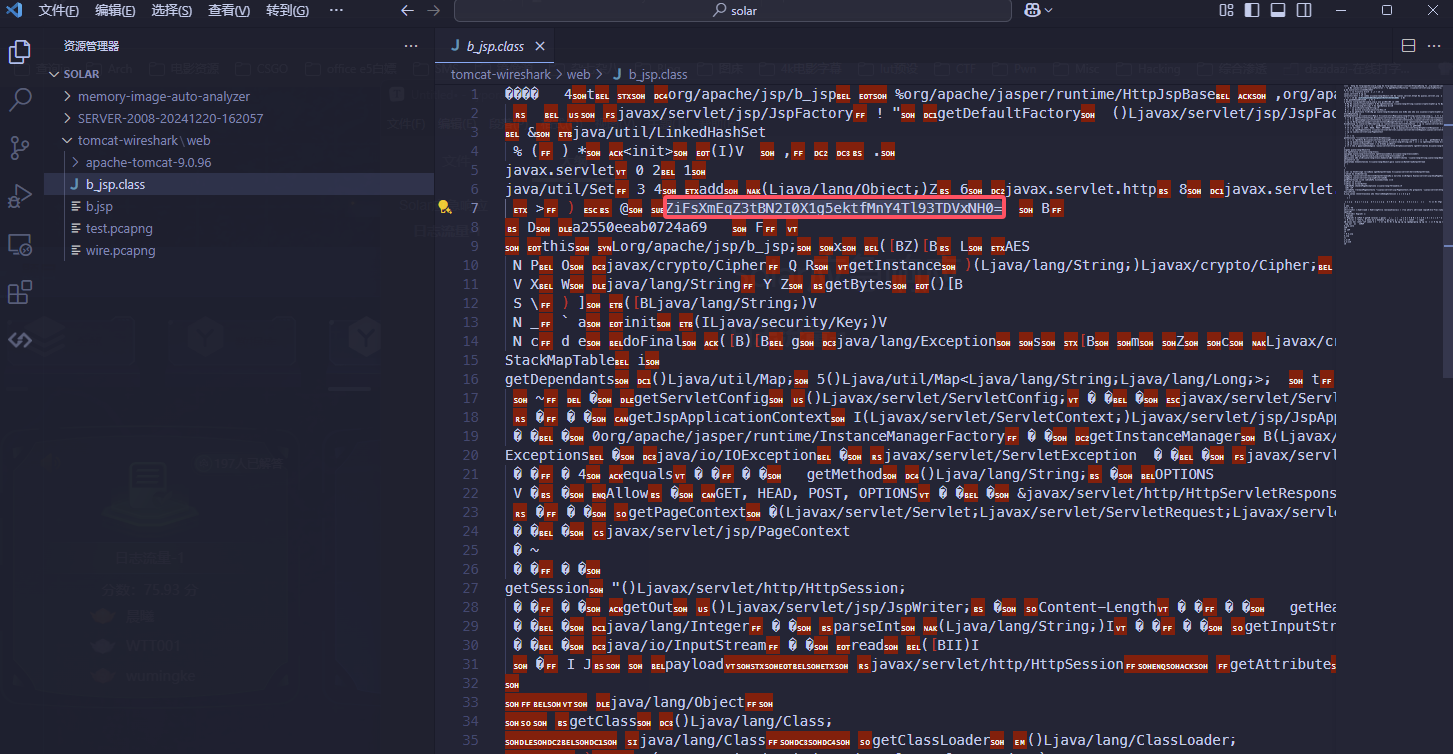Screen dimensions: 1453x754
Task: Click the Explorer files icon
Action: 20,52
